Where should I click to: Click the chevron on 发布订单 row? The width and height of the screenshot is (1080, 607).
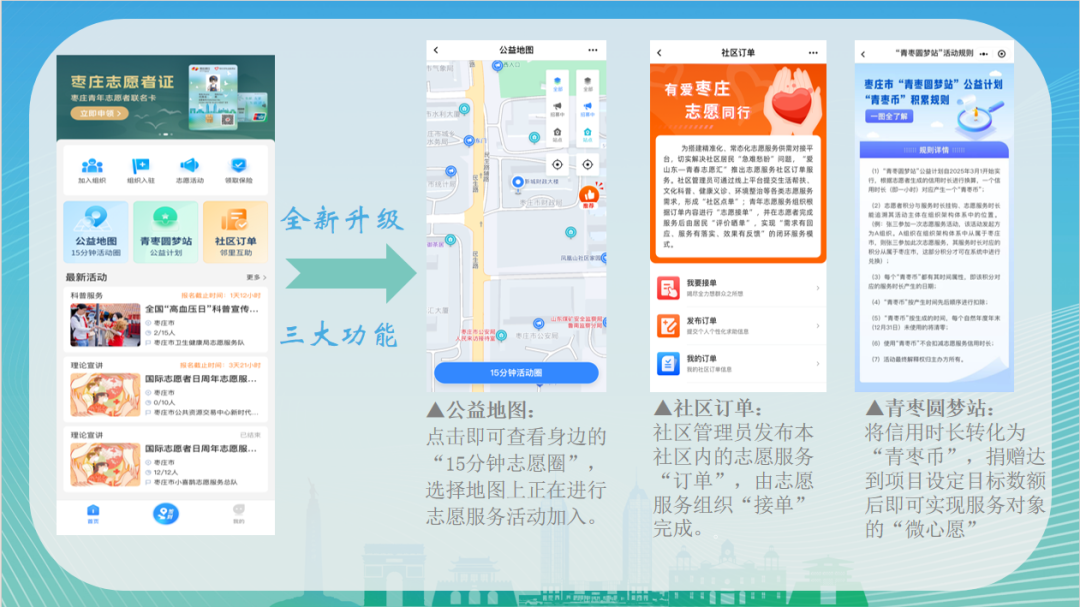[818, 326]
